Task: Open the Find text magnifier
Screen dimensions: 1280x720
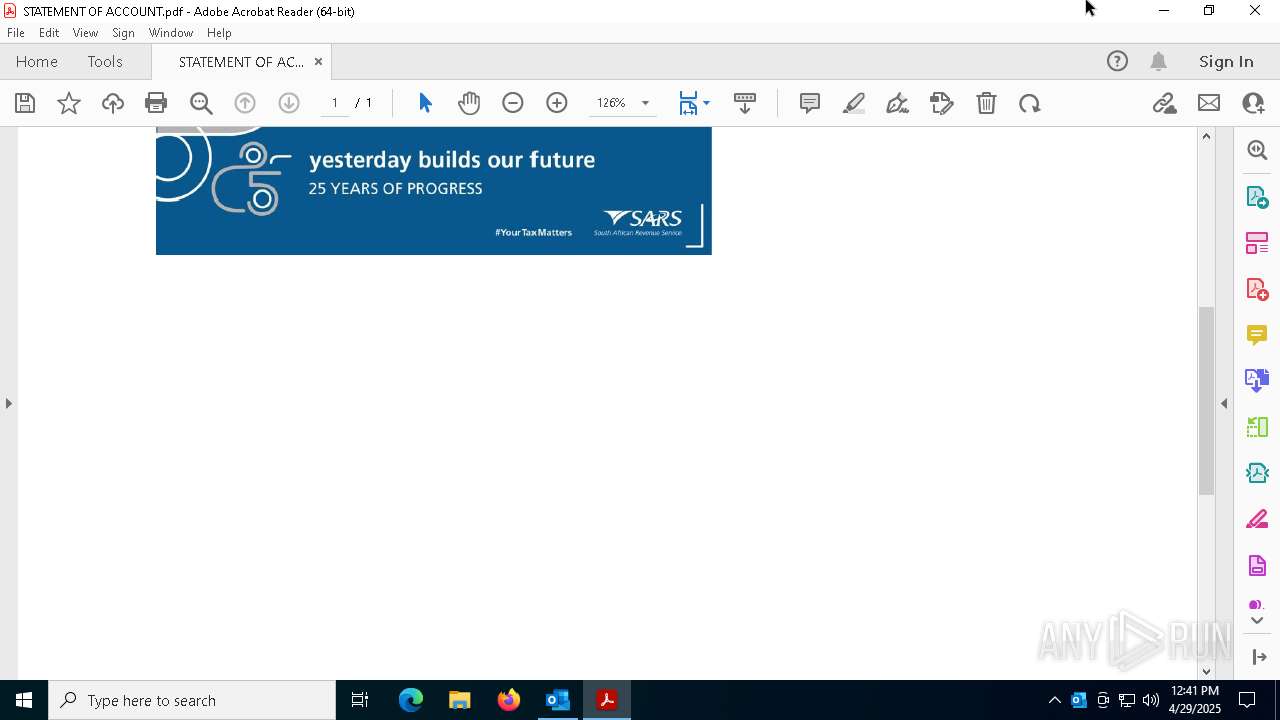Action: tap(201, 103)
